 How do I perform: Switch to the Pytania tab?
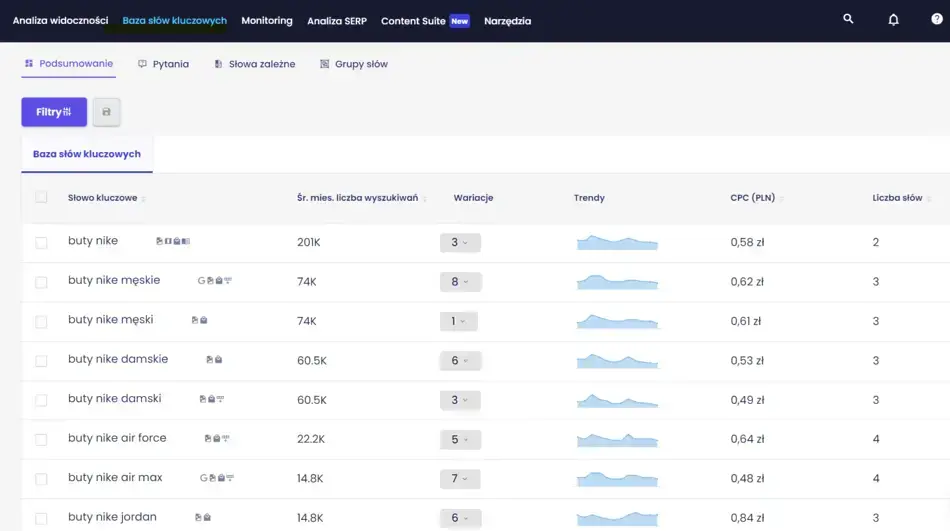pos(163,64)
